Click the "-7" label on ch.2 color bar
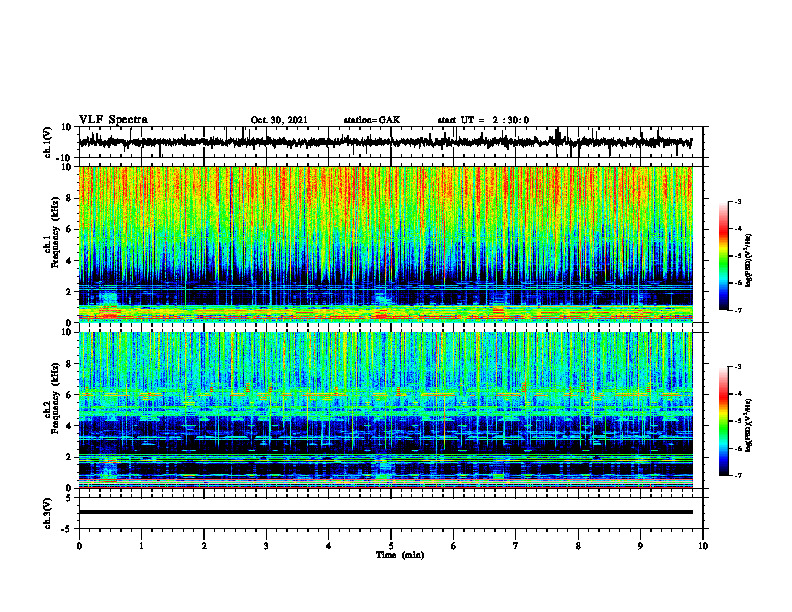 (738, 475)
